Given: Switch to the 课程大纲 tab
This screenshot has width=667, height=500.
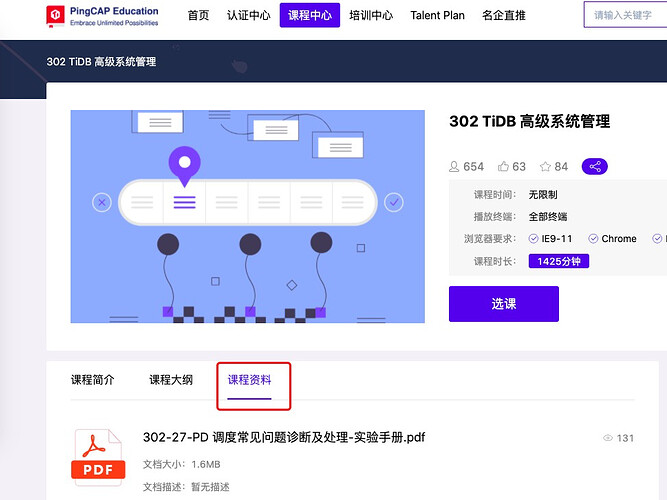Looking at the screenshot, I should coord(171,380).
